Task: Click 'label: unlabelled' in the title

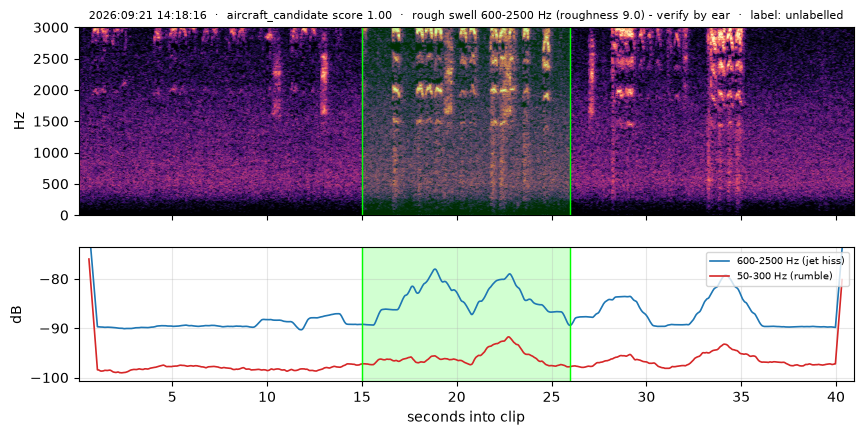Action: point(796,15)
